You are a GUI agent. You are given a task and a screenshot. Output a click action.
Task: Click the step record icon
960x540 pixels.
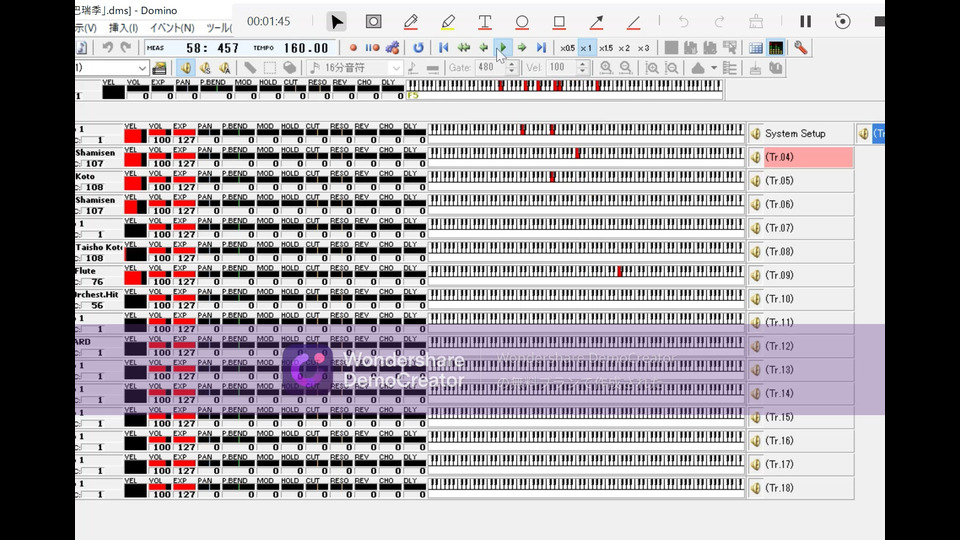(372, 48)
